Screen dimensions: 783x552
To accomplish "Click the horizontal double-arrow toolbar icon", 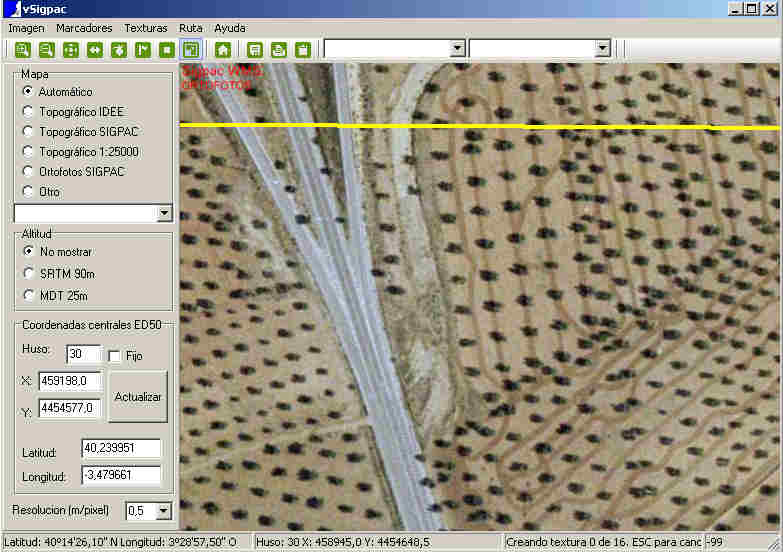I will [x=94, y=49].
